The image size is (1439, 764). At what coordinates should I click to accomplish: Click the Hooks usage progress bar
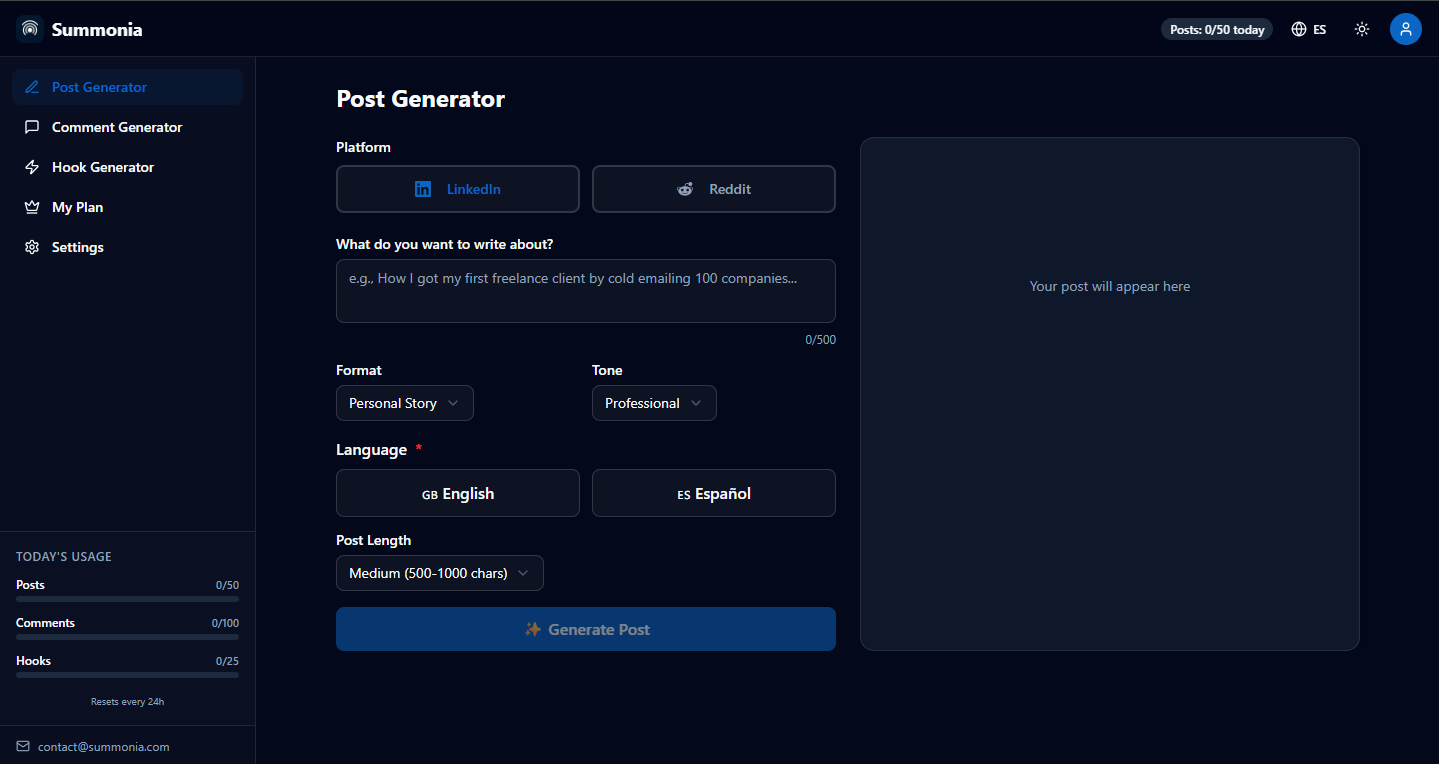(x=128, y=675)
